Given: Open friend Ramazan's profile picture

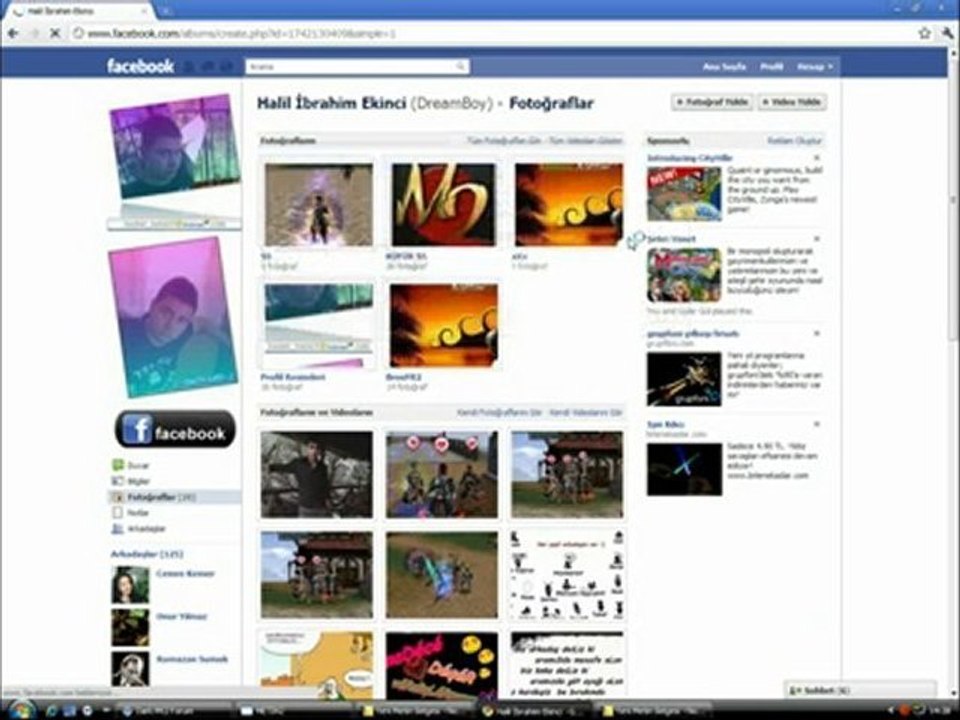Looking at the screenshot, I should pyautogui.click(x=130, y=669).
